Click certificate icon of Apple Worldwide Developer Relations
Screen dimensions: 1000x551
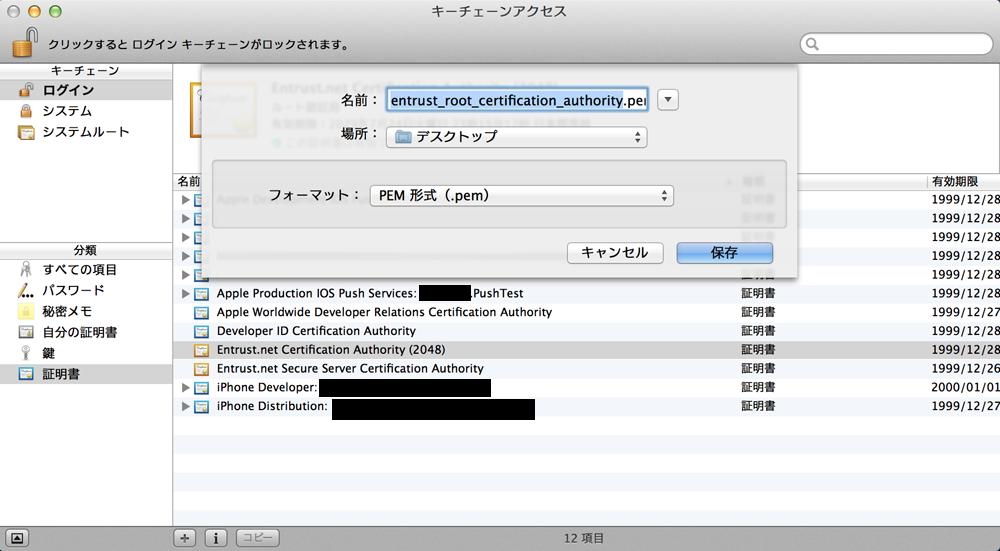tap(202, 312)
